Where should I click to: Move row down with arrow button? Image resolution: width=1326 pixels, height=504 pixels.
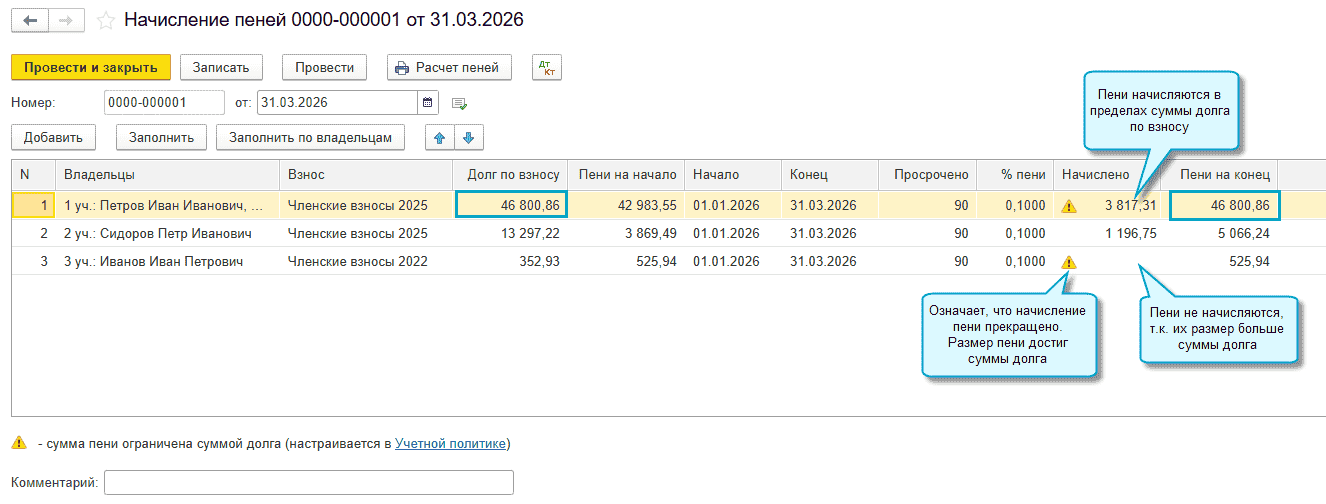click(x=468, y=137)
